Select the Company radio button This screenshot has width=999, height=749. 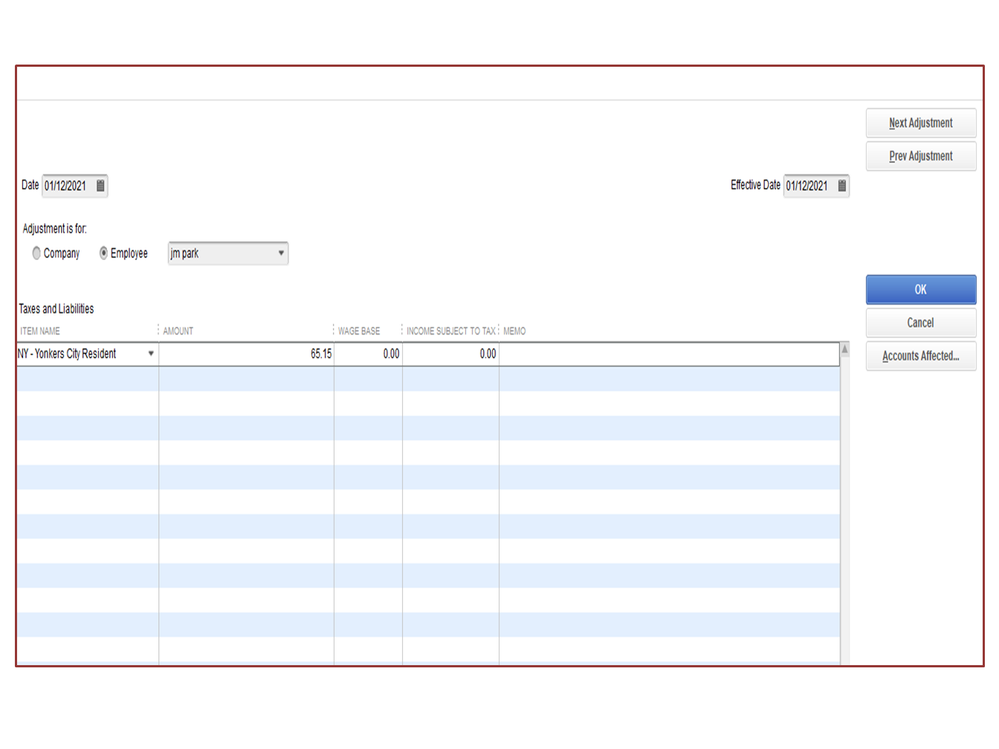[36, 253]
